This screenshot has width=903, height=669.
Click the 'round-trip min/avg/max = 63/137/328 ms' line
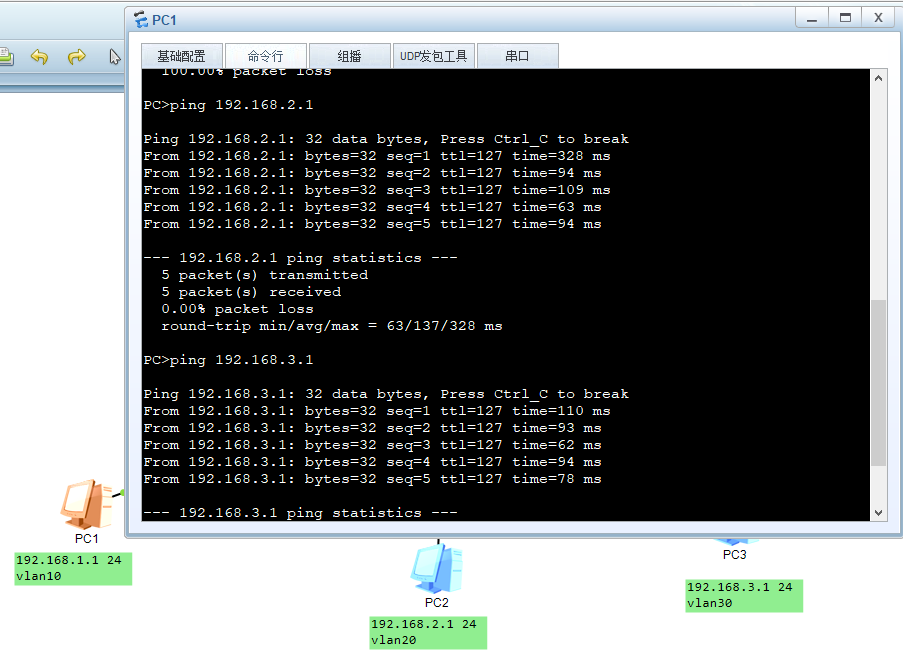tap(332, 326)
